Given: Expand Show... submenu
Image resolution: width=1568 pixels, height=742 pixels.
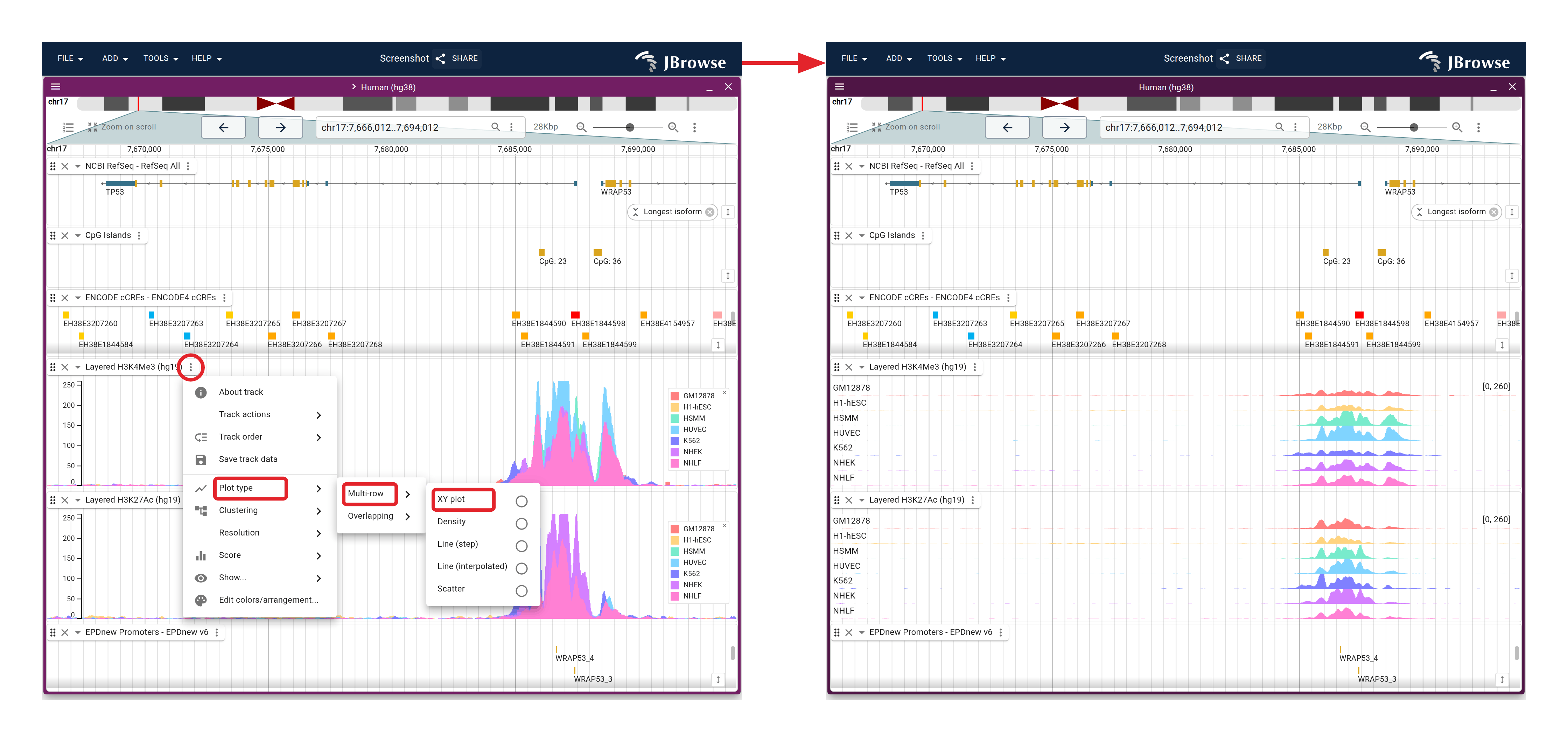Looking at the screenshot, I should tap(259, 577).
